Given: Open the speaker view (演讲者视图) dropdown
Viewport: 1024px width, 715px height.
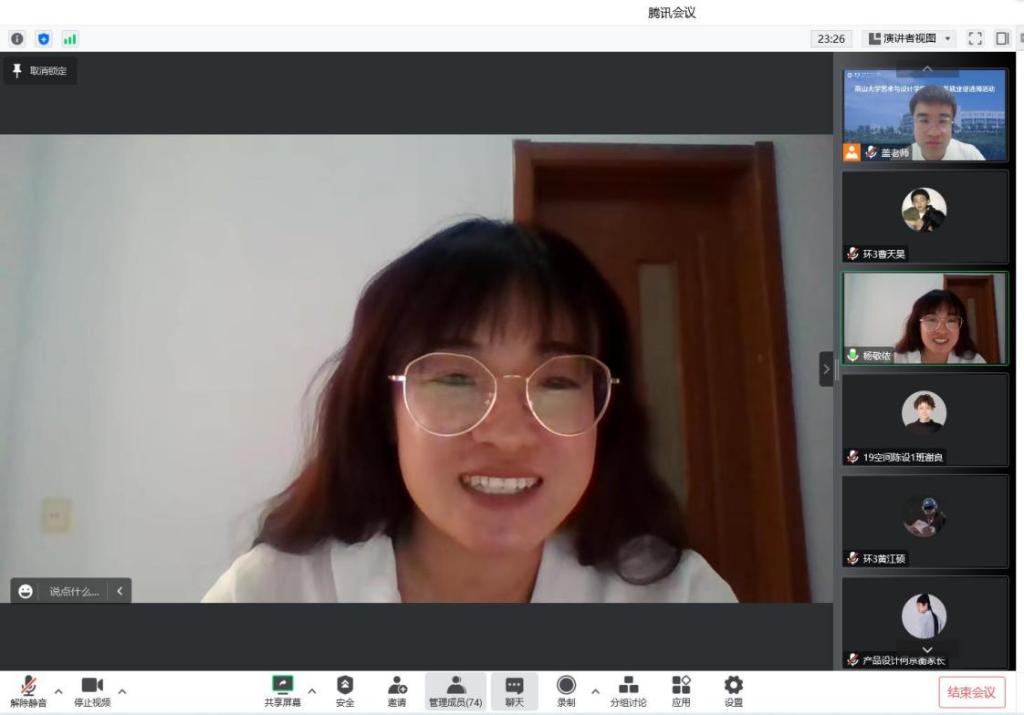Looking at the screenshot, I should [x=909, y=39].
